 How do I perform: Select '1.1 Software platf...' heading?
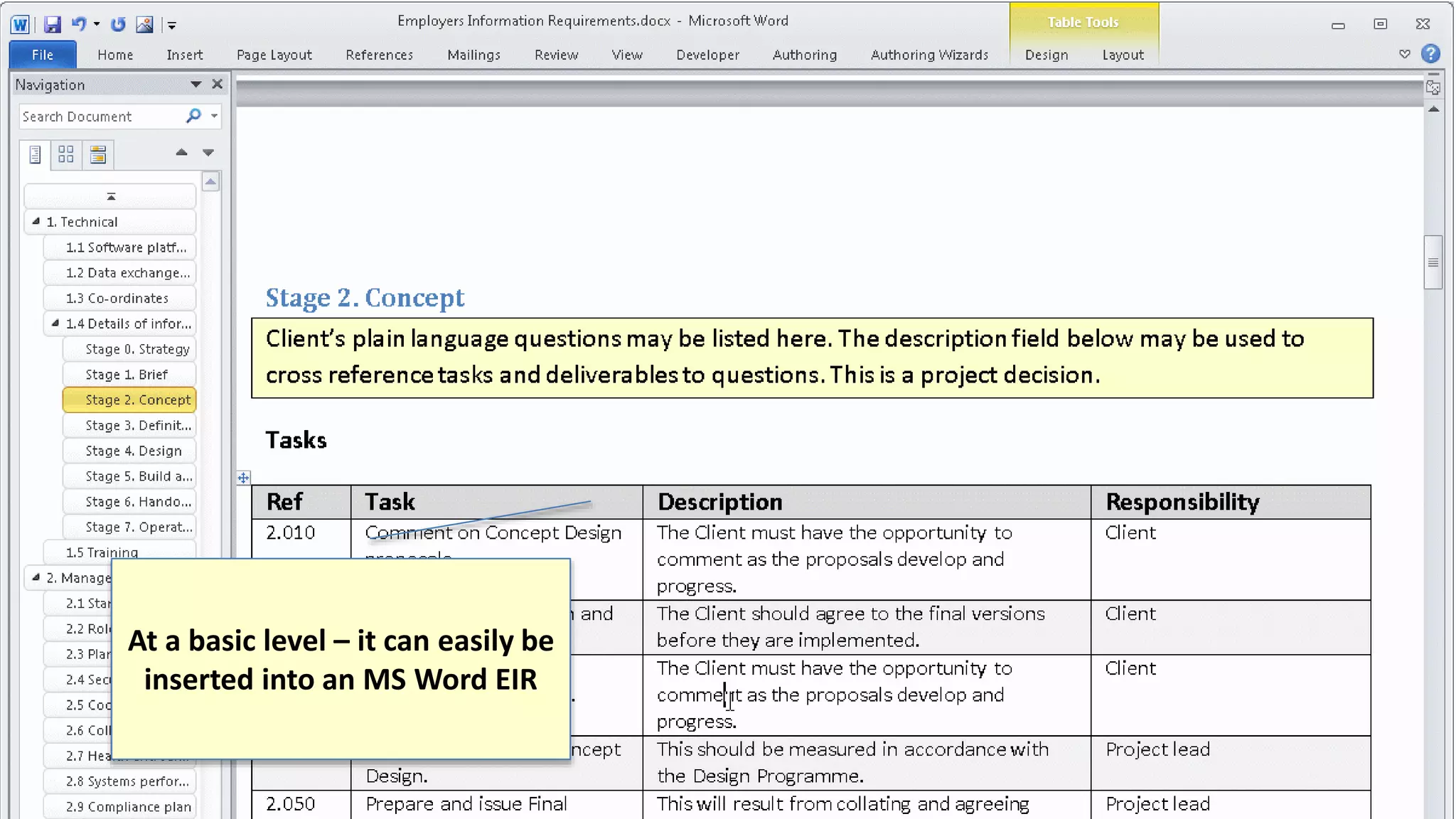[x=119, y=247]
